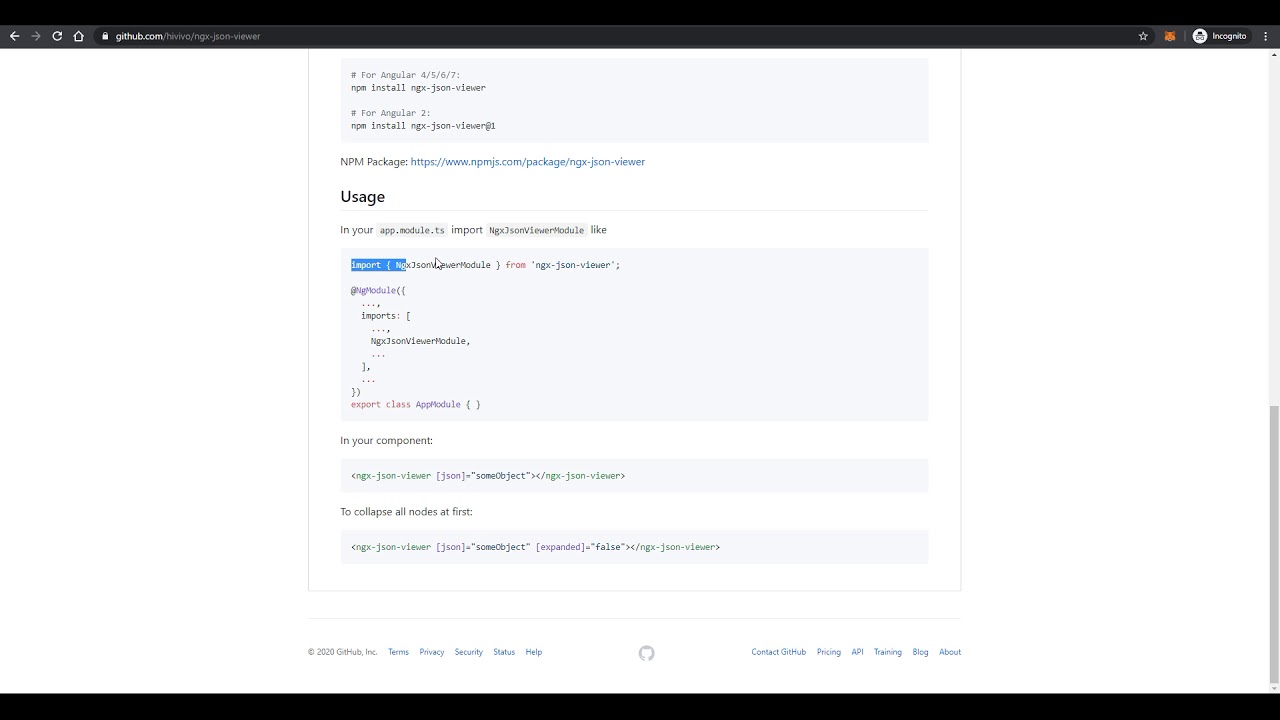The height and width of the screenshot is (720, 1280).
Task: Open the API footer link
Action: 857,652
